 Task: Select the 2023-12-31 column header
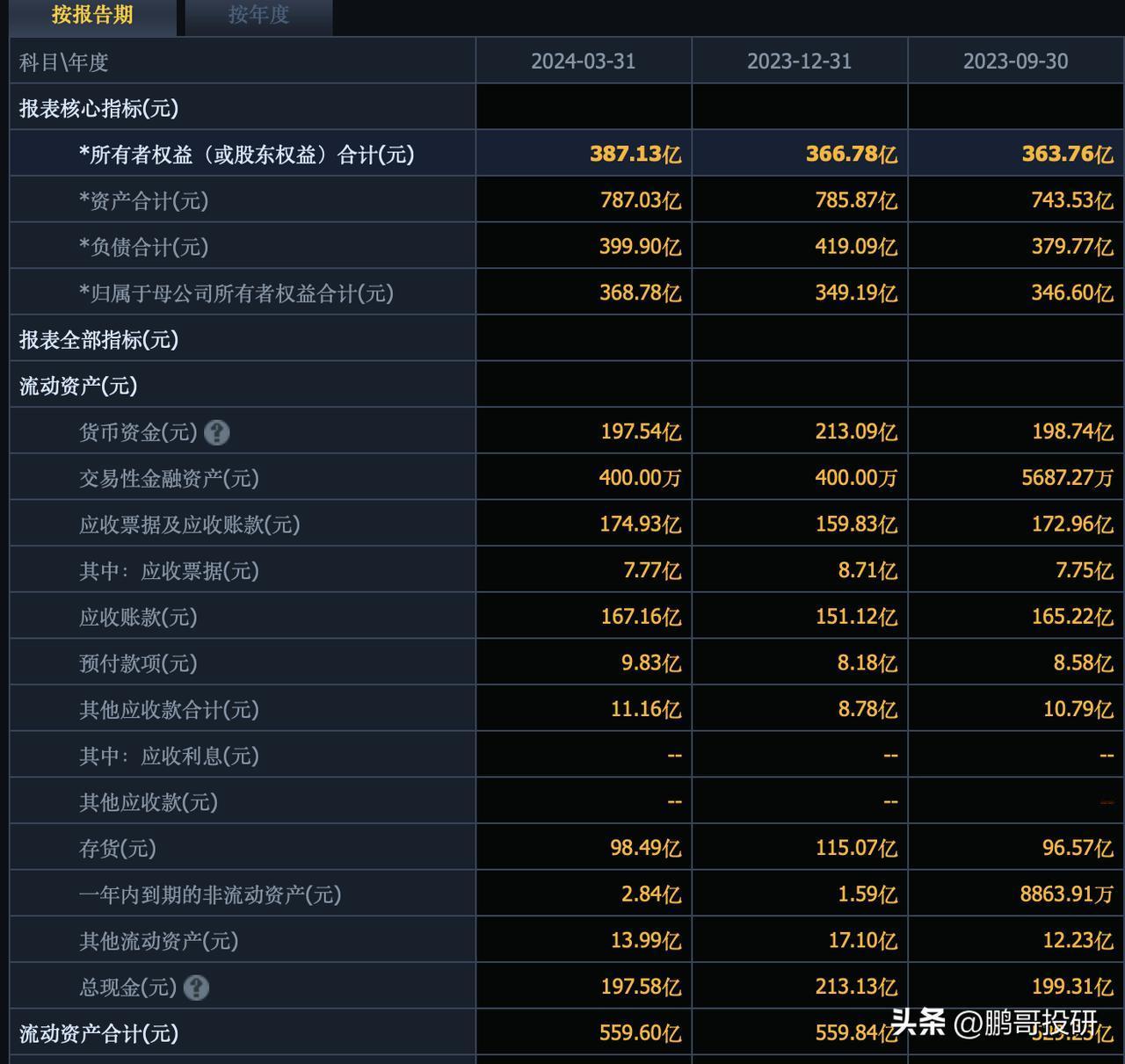(x=799, y=62)
